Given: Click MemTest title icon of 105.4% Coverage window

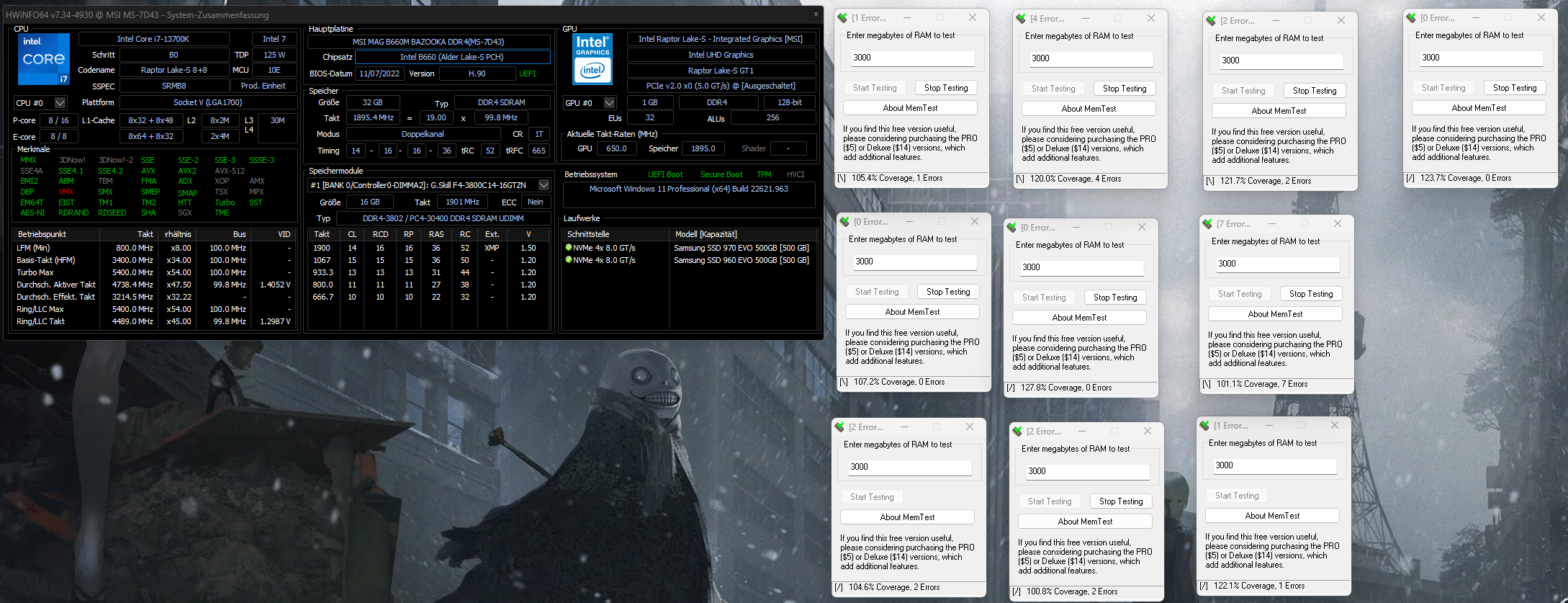Looking at the screenshot, I should coord(843,18).
